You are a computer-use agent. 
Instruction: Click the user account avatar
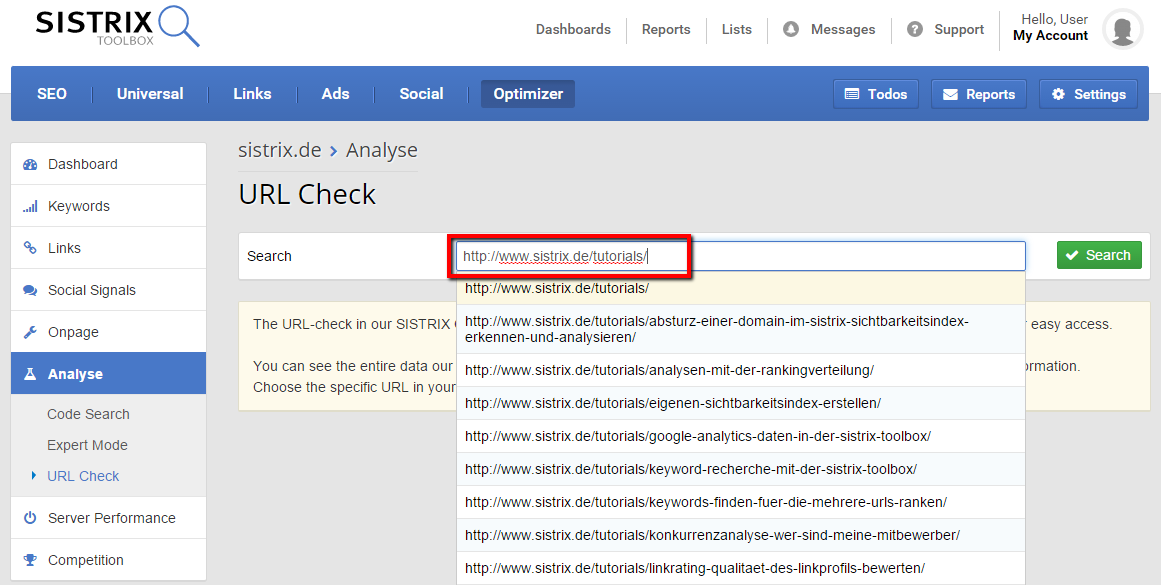click(1122, 29)
